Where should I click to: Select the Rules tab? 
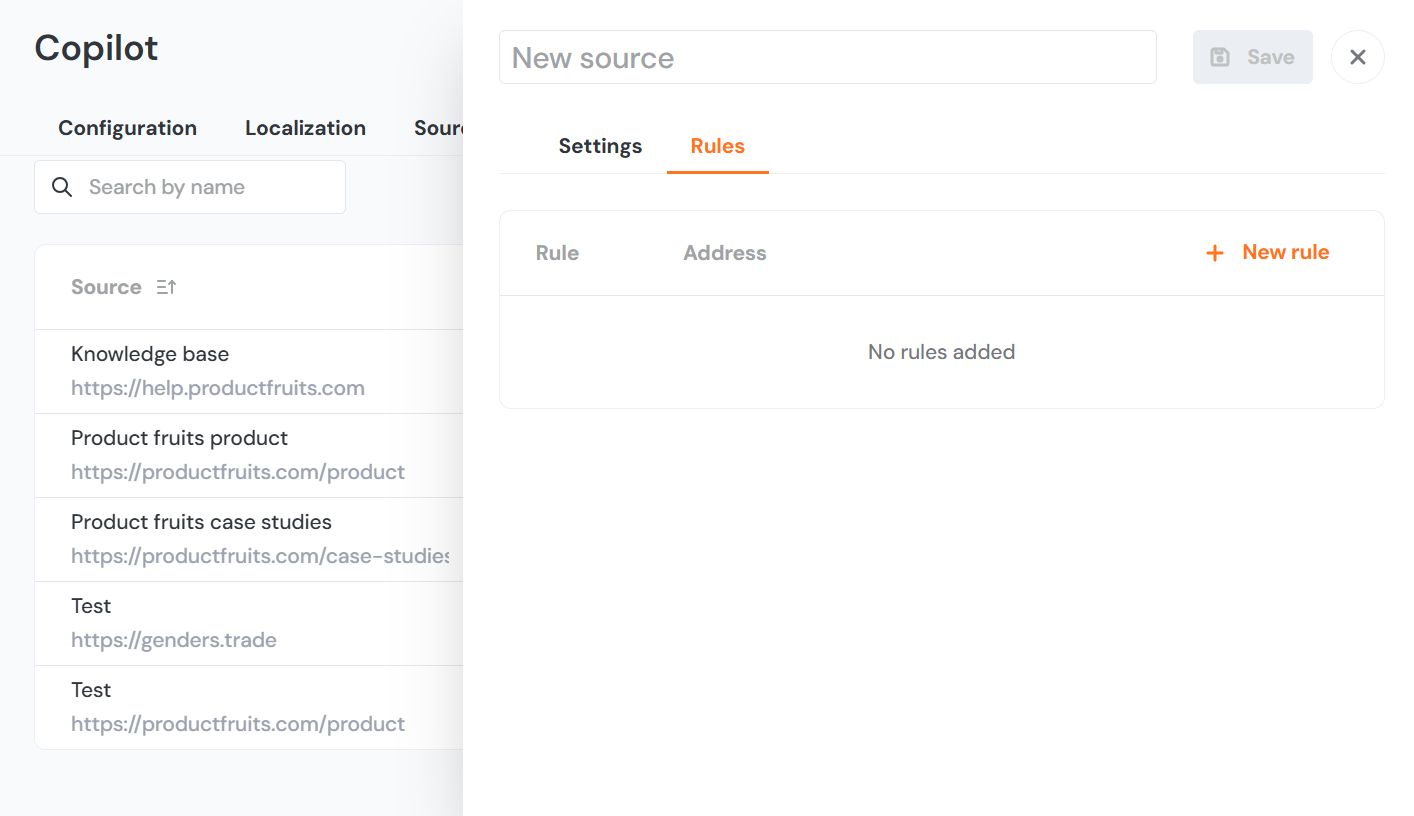coord(717,146)
